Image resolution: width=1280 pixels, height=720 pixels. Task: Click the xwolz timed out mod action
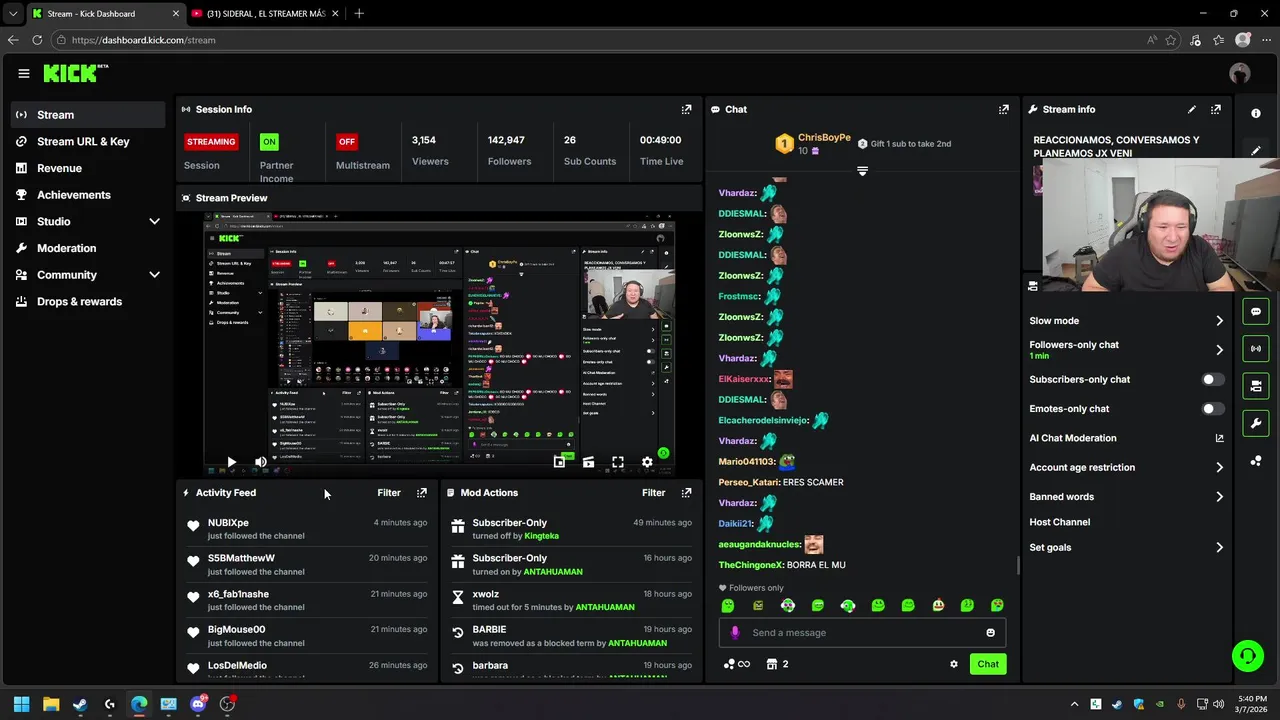(571, 600)
